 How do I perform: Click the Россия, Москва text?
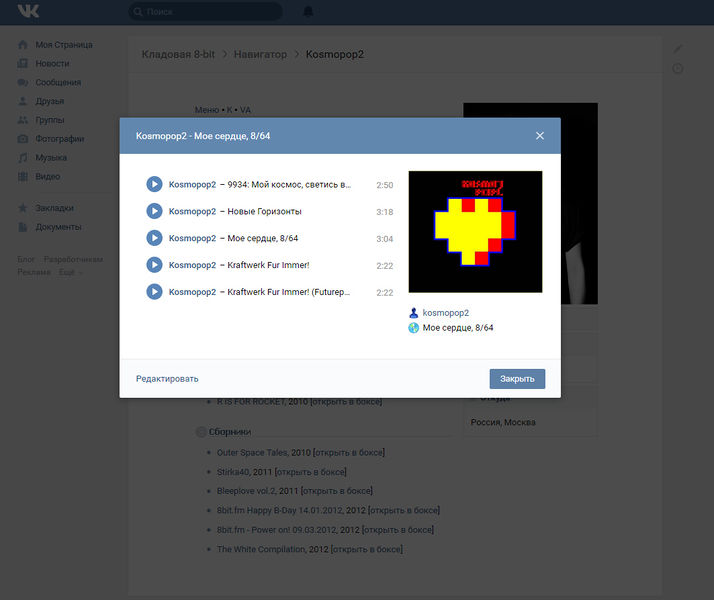[x=503, y=422]
